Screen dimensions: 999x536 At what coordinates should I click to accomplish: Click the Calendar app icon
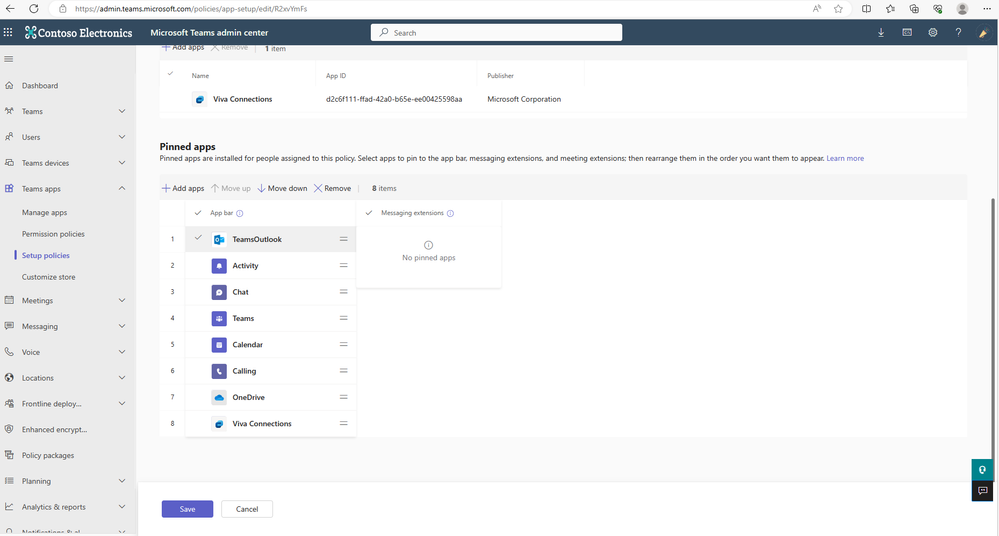pyautogui.click(x=219, y=345)
